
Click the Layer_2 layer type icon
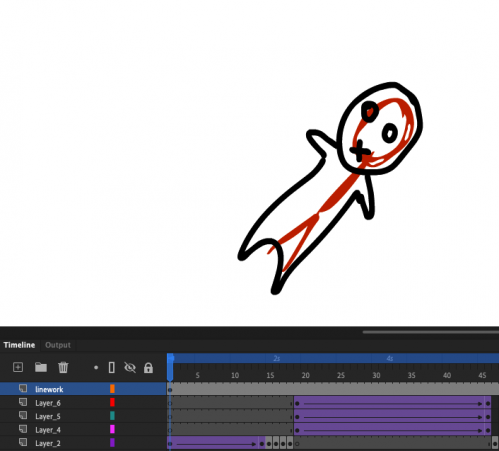click(23, 443)
